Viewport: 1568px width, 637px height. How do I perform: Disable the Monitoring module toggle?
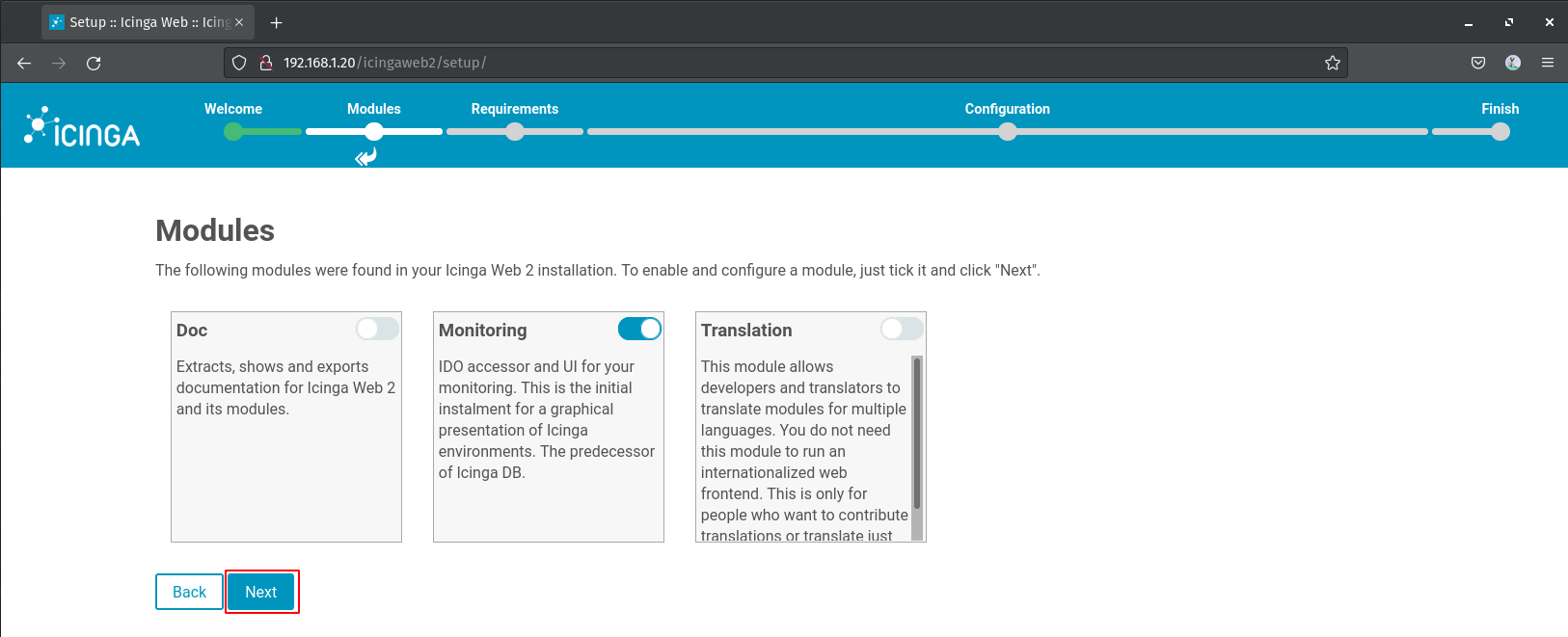pyautogui.click(x=639, y=329)
